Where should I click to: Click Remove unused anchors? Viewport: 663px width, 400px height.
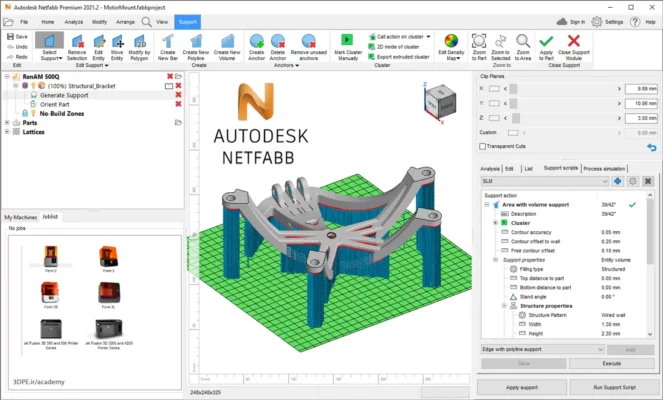[x=309, y=47]
